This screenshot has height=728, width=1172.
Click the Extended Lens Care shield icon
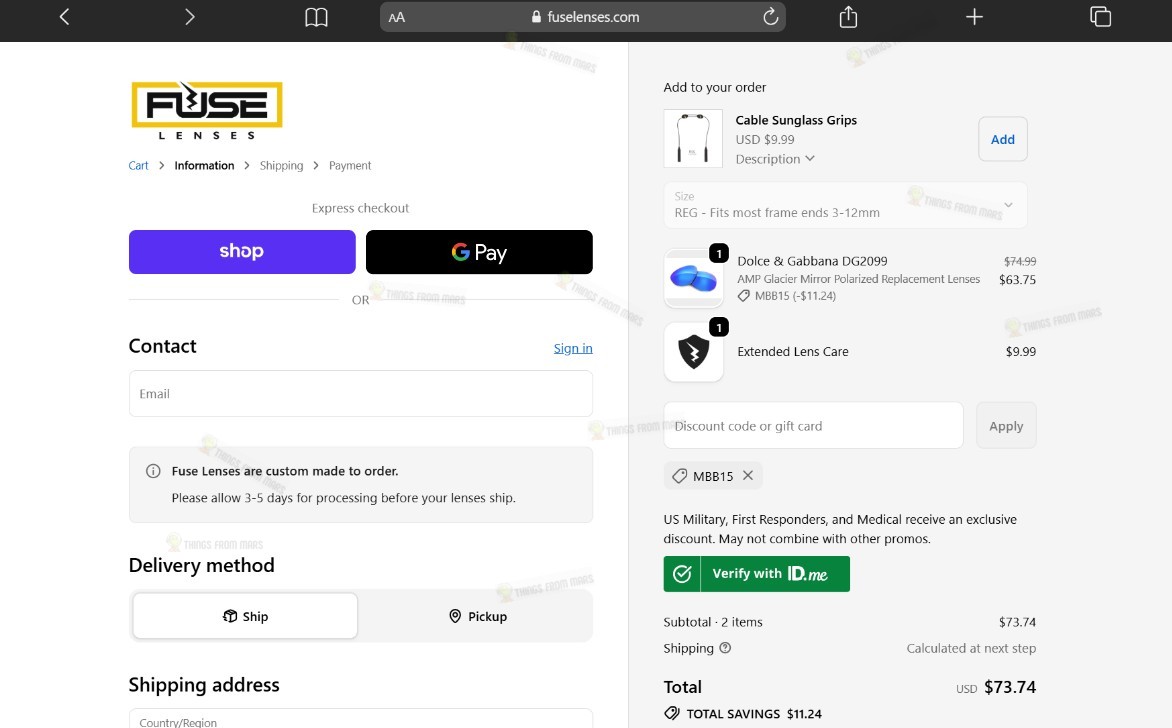pyautogui.click(x=693, y=352)
